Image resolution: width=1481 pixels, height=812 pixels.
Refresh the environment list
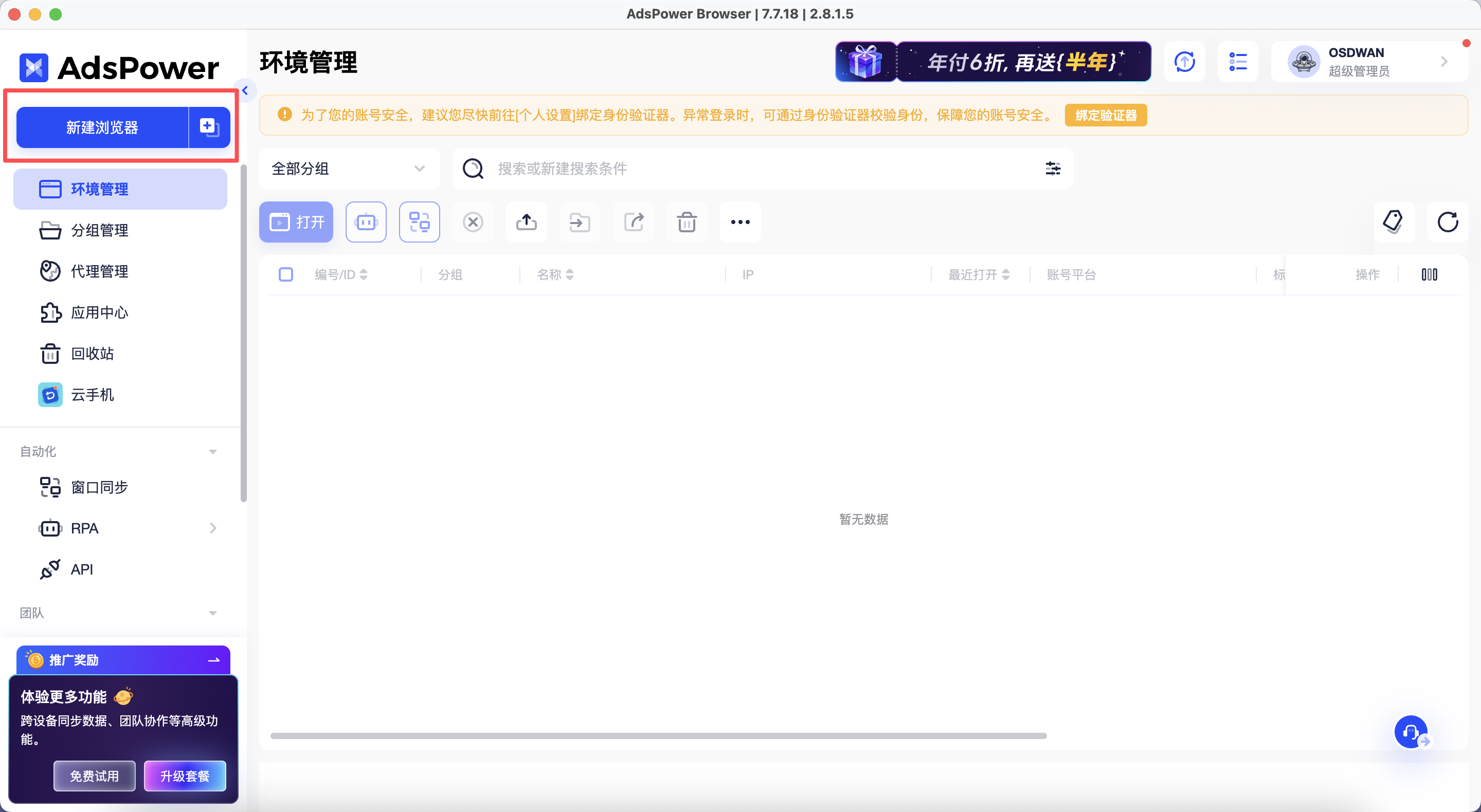tap(1447, 222)
